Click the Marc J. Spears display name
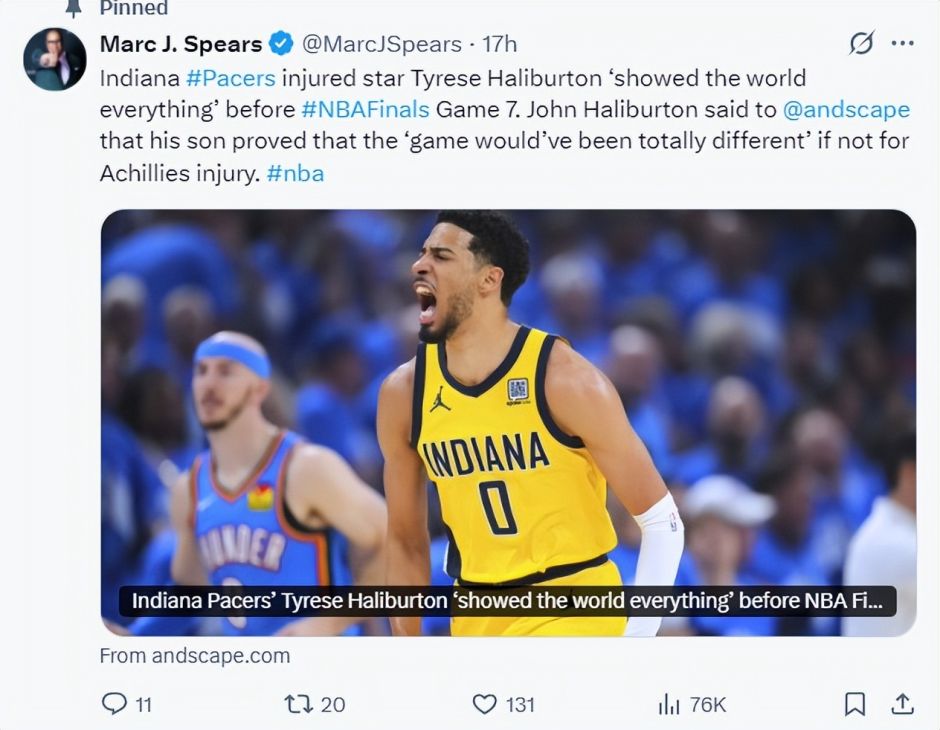The width and height of the screenshot is (940, 730). [181, 44]
